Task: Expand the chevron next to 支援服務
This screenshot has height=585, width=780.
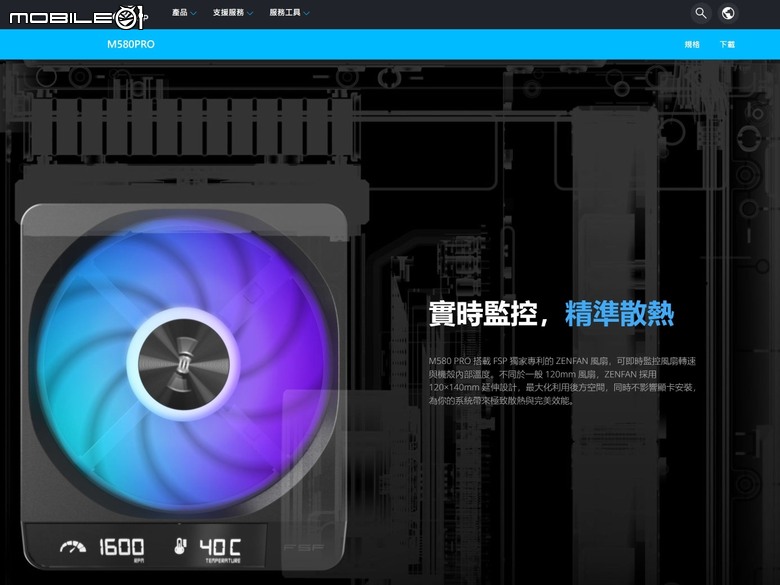Action: coord(250,13)
